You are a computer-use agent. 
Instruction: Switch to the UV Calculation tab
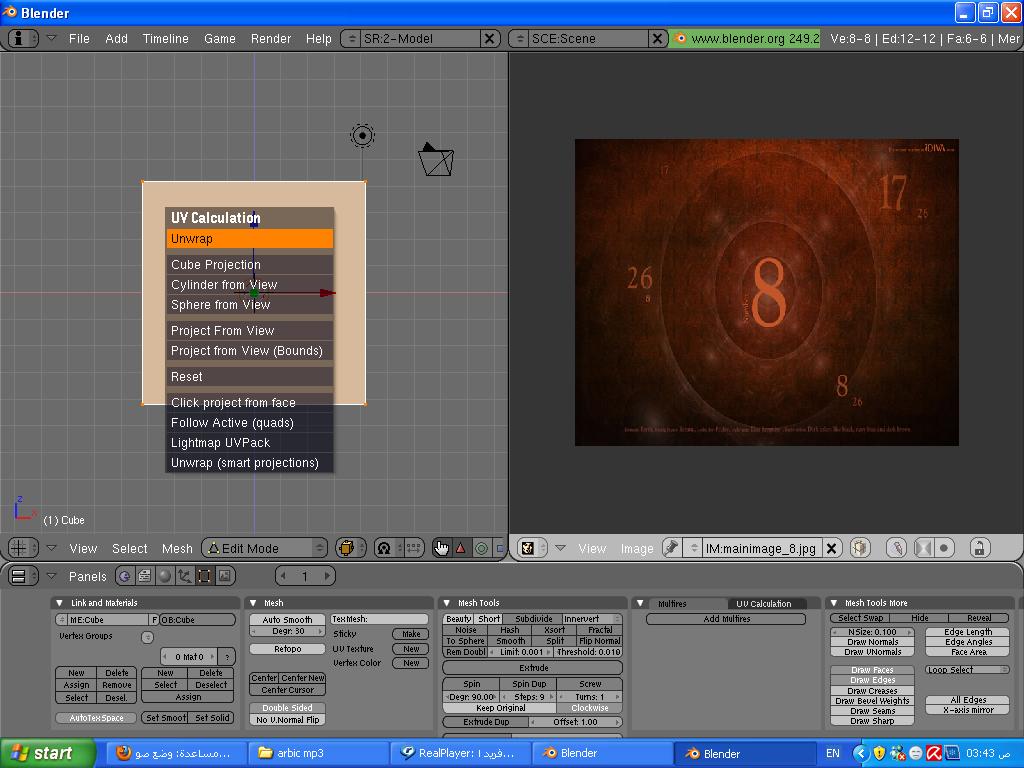tap(763, 603)
